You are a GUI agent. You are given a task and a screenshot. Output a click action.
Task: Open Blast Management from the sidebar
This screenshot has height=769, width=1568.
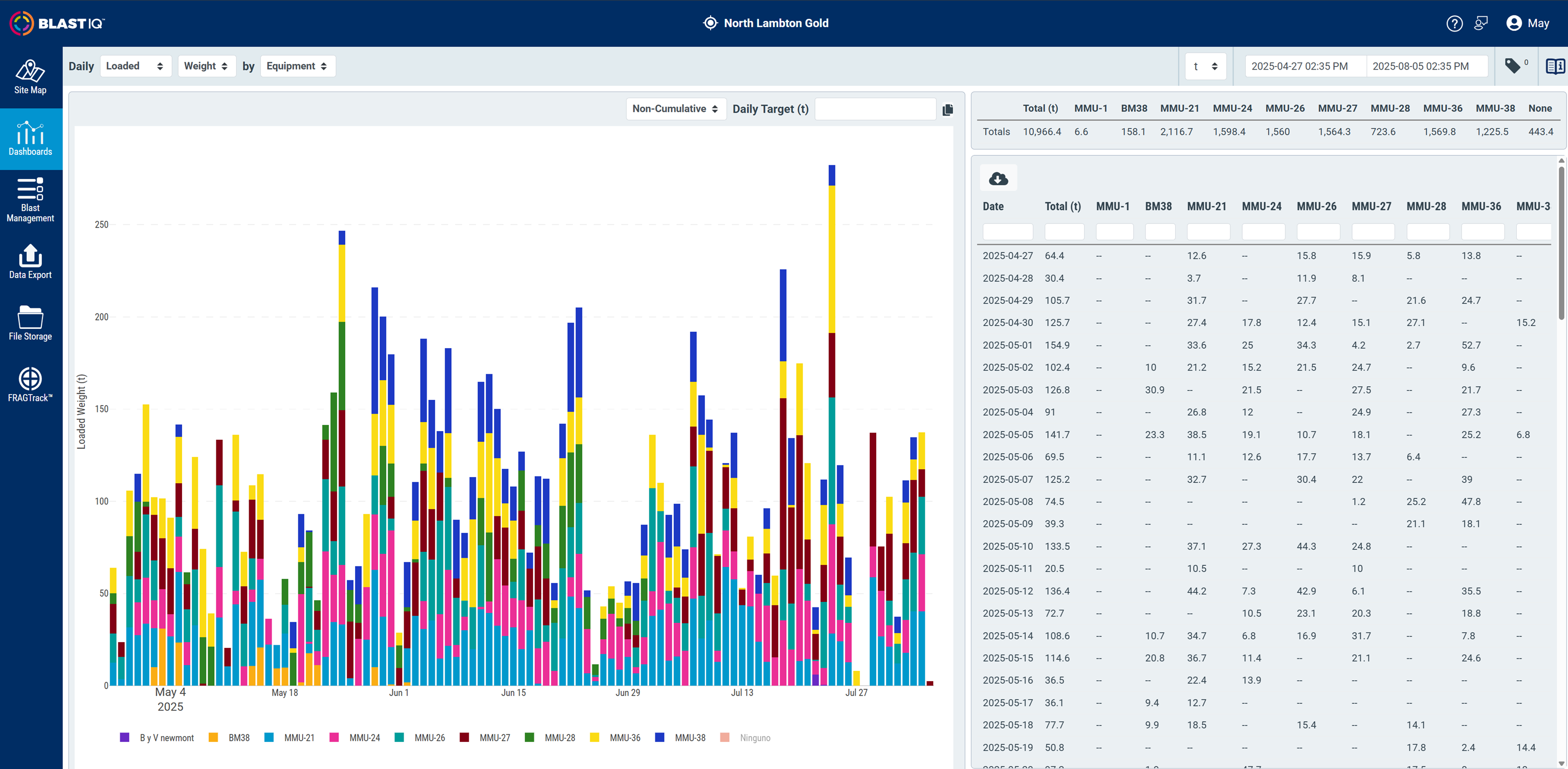point(30,200)
